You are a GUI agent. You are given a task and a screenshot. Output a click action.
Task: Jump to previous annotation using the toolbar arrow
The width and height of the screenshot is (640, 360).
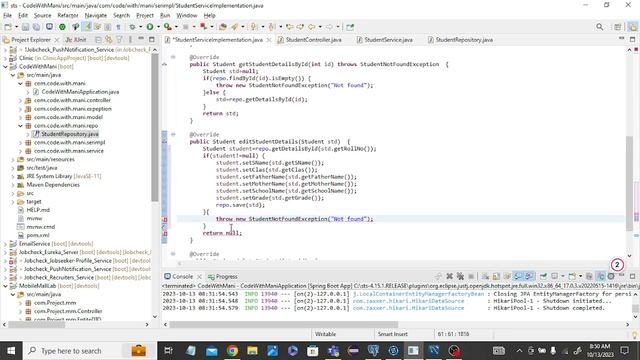[271, 27]
